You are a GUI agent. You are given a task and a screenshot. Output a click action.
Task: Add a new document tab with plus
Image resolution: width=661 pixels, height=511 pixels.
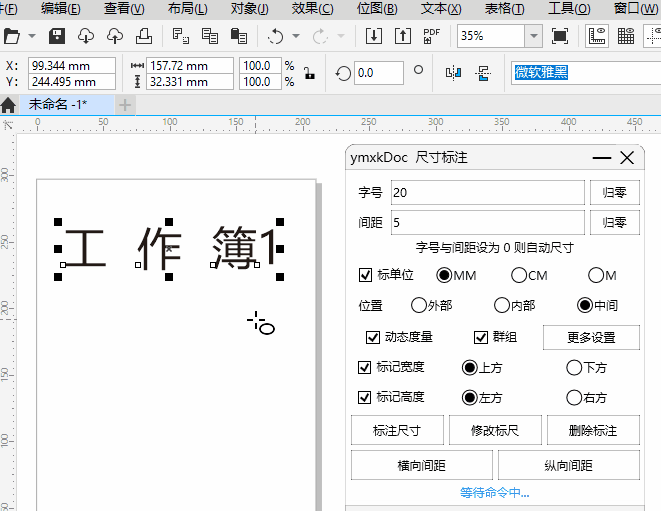click(x=125, y=105)
